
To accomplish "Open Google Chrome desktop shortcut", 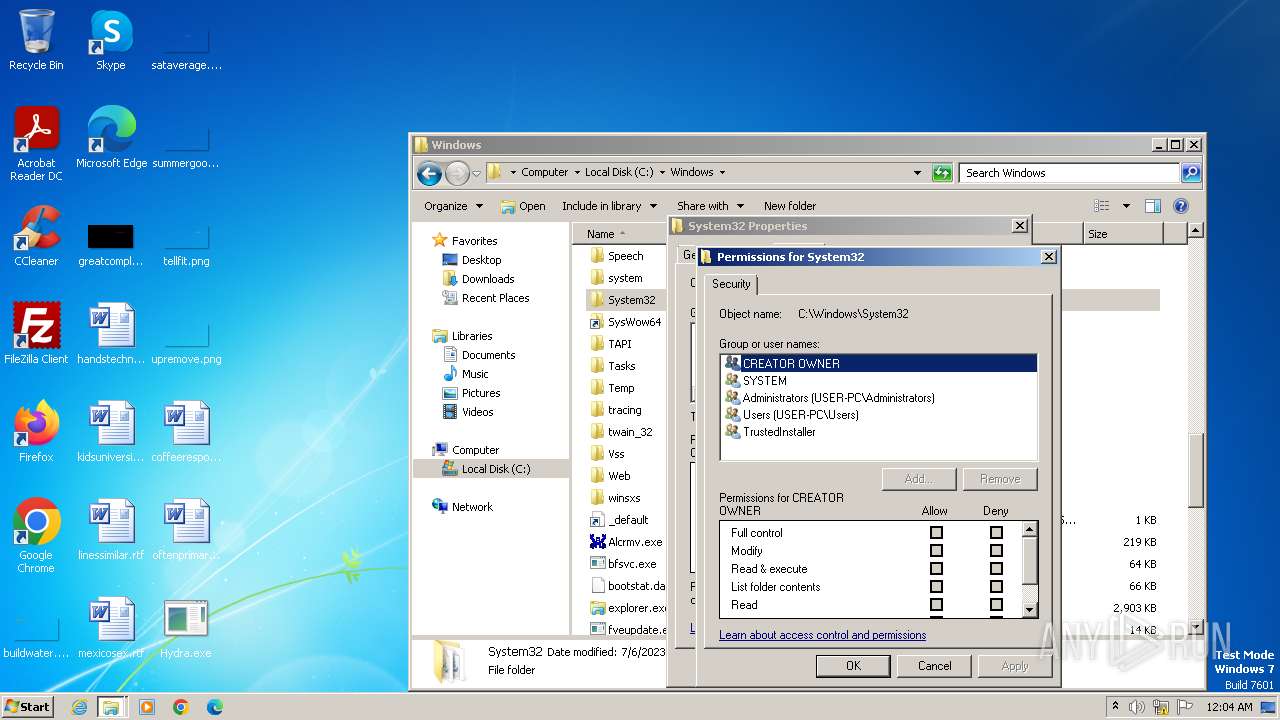I will tap(36, 536).
